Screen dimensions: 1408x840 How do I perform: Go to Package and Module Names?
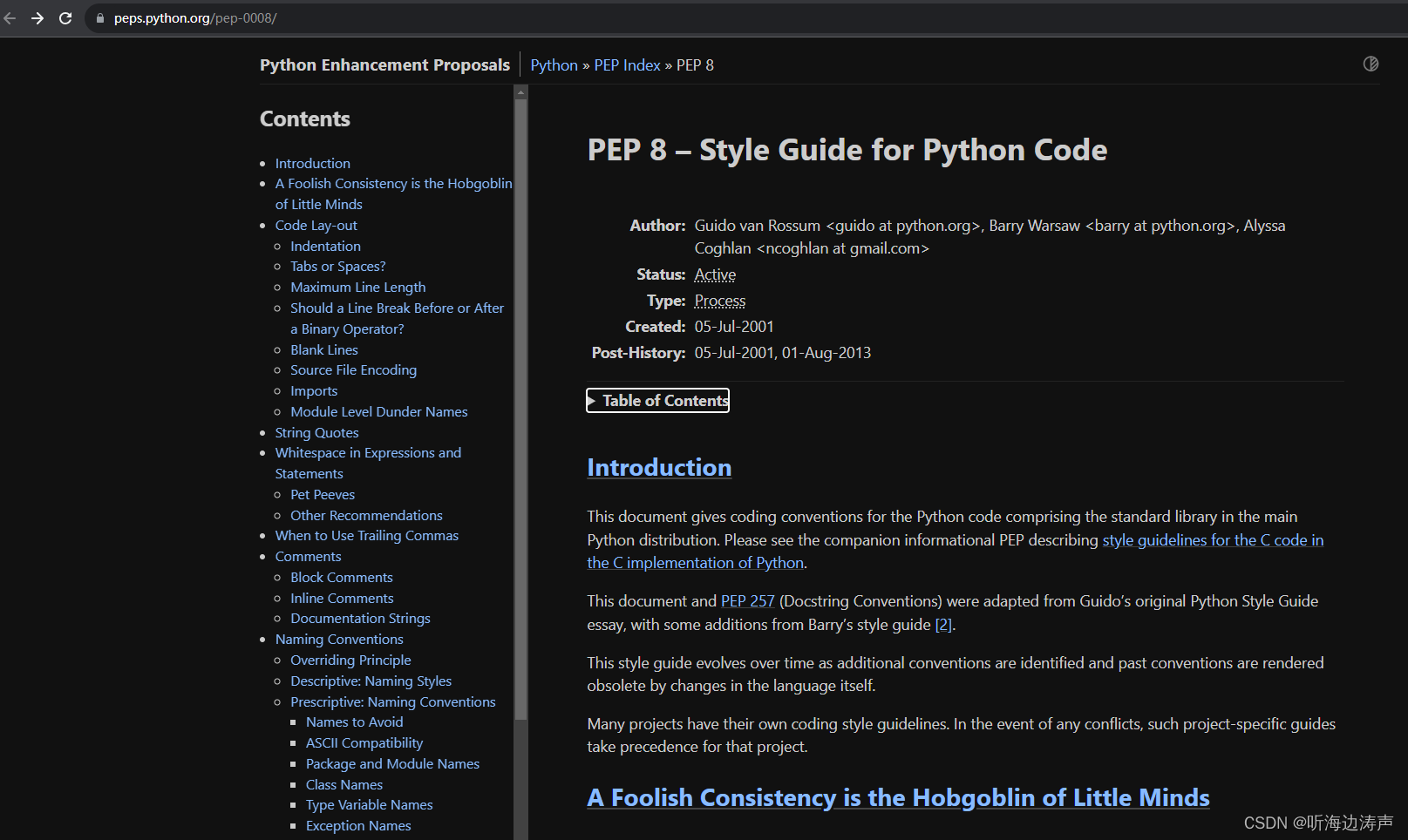click(392, 764)
